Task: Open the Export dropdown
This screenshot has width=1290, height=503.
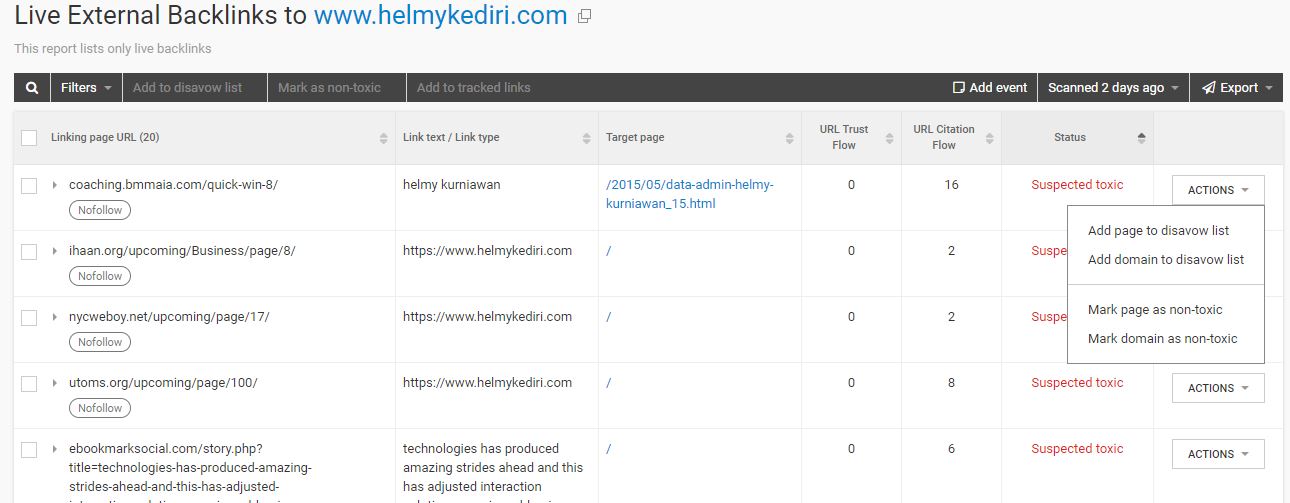Action: 1237,88
